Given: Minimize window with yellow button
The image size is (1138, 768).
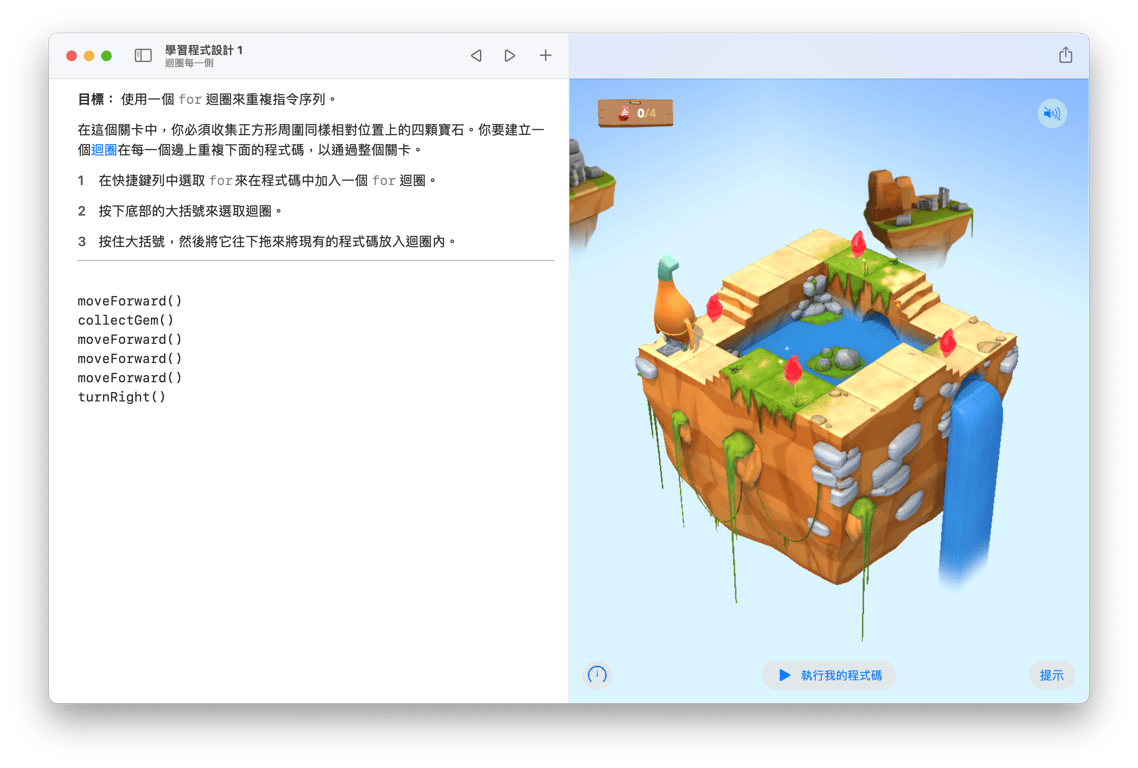Looking at the screenshot, I should coord(89,56).
